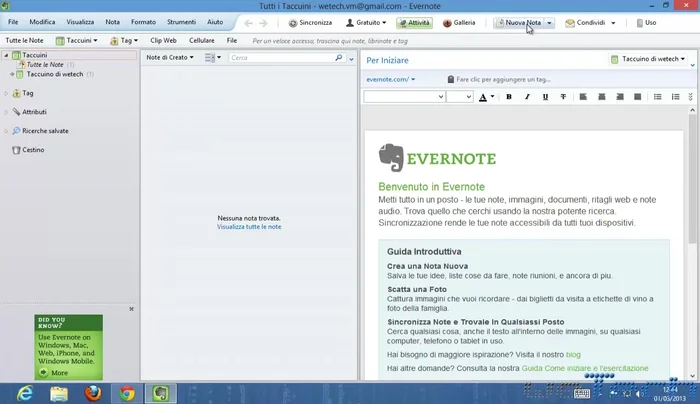Screen dimensions: 700x404
Task: Open the Note di Creato sort dropdown
Action: pyautogui.click(x=170, y=58)
